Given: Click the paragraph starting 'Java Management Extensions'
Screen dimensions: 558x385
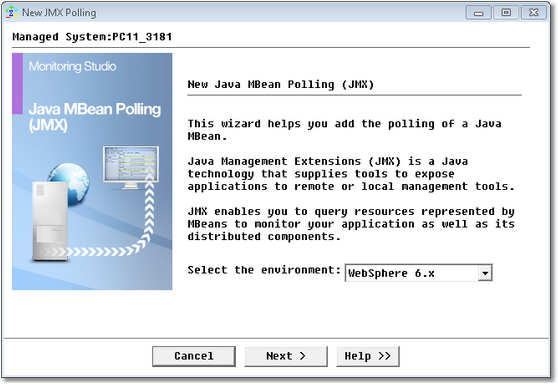Looking at the screenshot, I should pyautogui.click(x=351, y=174).
